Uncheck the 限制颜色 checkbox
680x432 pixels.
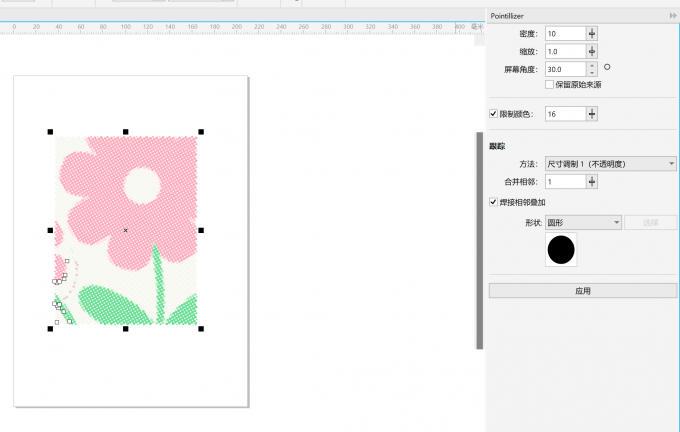(x=493, y=114)
